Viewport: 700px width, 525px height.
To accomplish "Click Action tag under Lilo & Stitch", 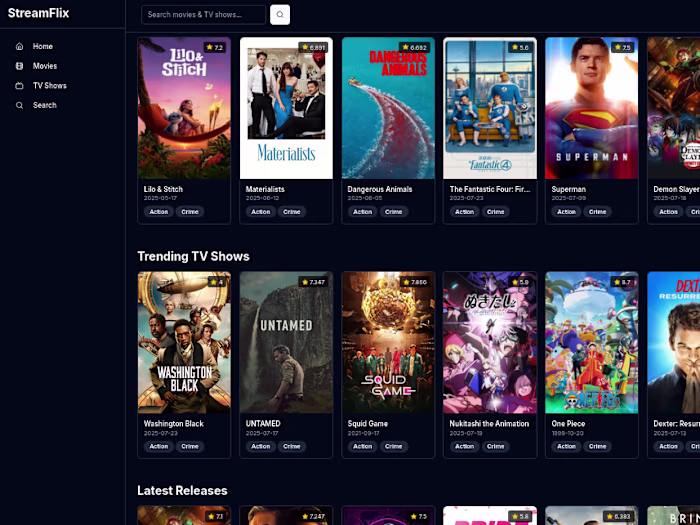I will (x=158, y=212).
